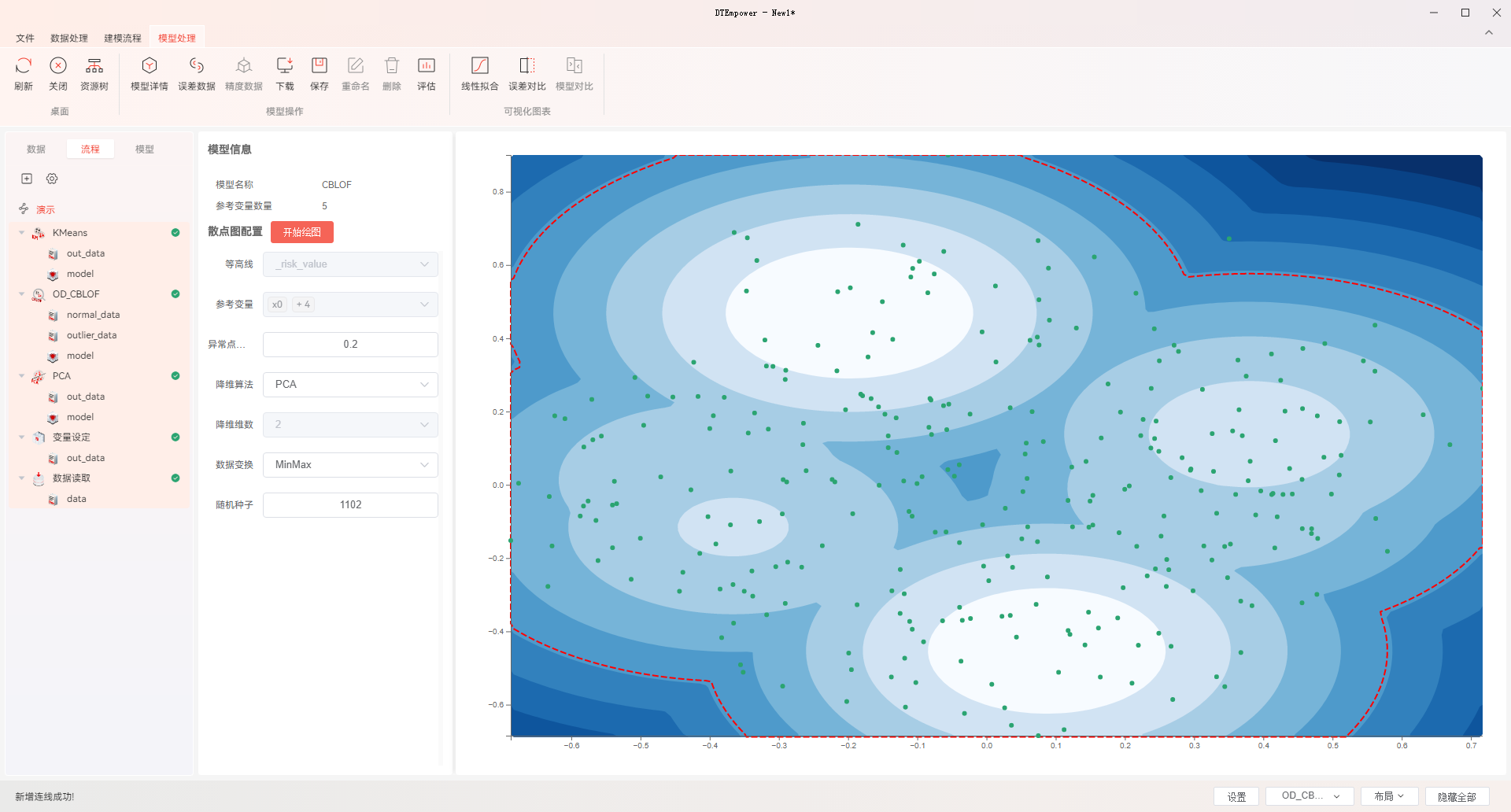Click the 隐藏全部 hide all button
1511x812 pixels.
1457,796
